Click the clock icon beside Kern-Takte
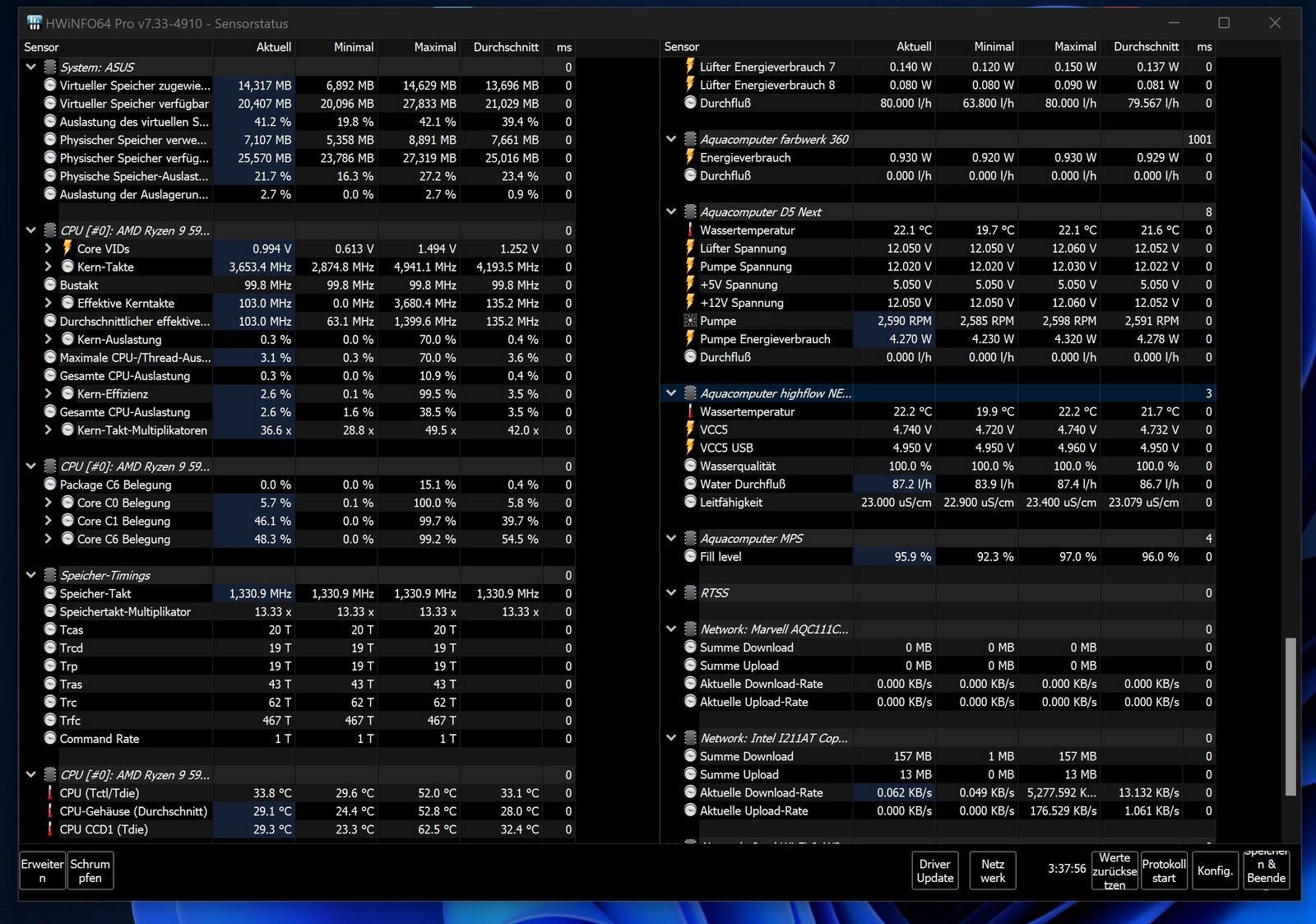Viewport: 1316px width, 924px height. pos(67,267)
